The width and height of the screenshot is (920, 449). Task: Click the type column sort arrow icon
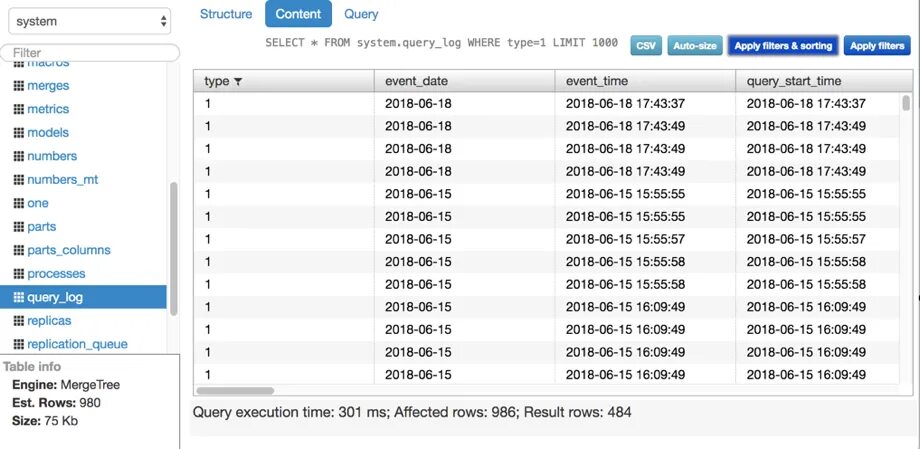(x=238, y=82)
